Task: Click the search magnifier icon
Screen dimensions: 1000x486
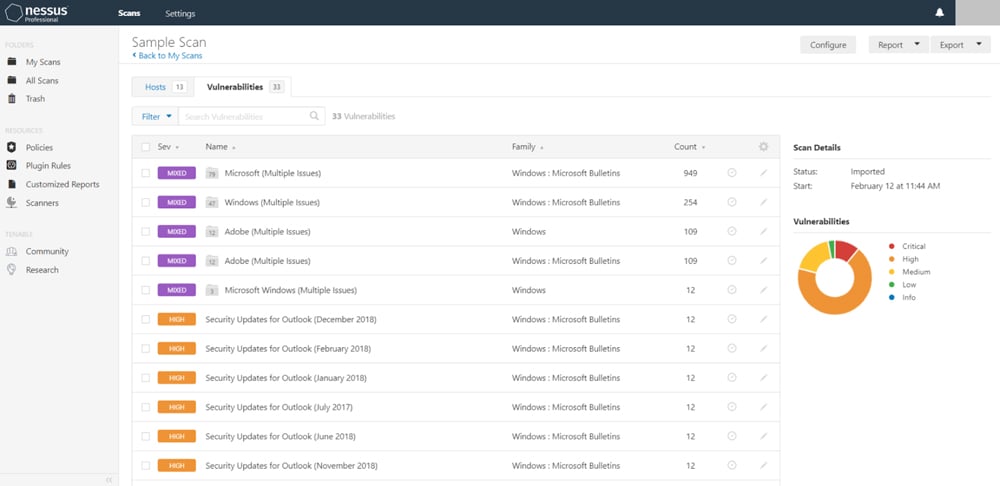Action: (x=314, y=116)
